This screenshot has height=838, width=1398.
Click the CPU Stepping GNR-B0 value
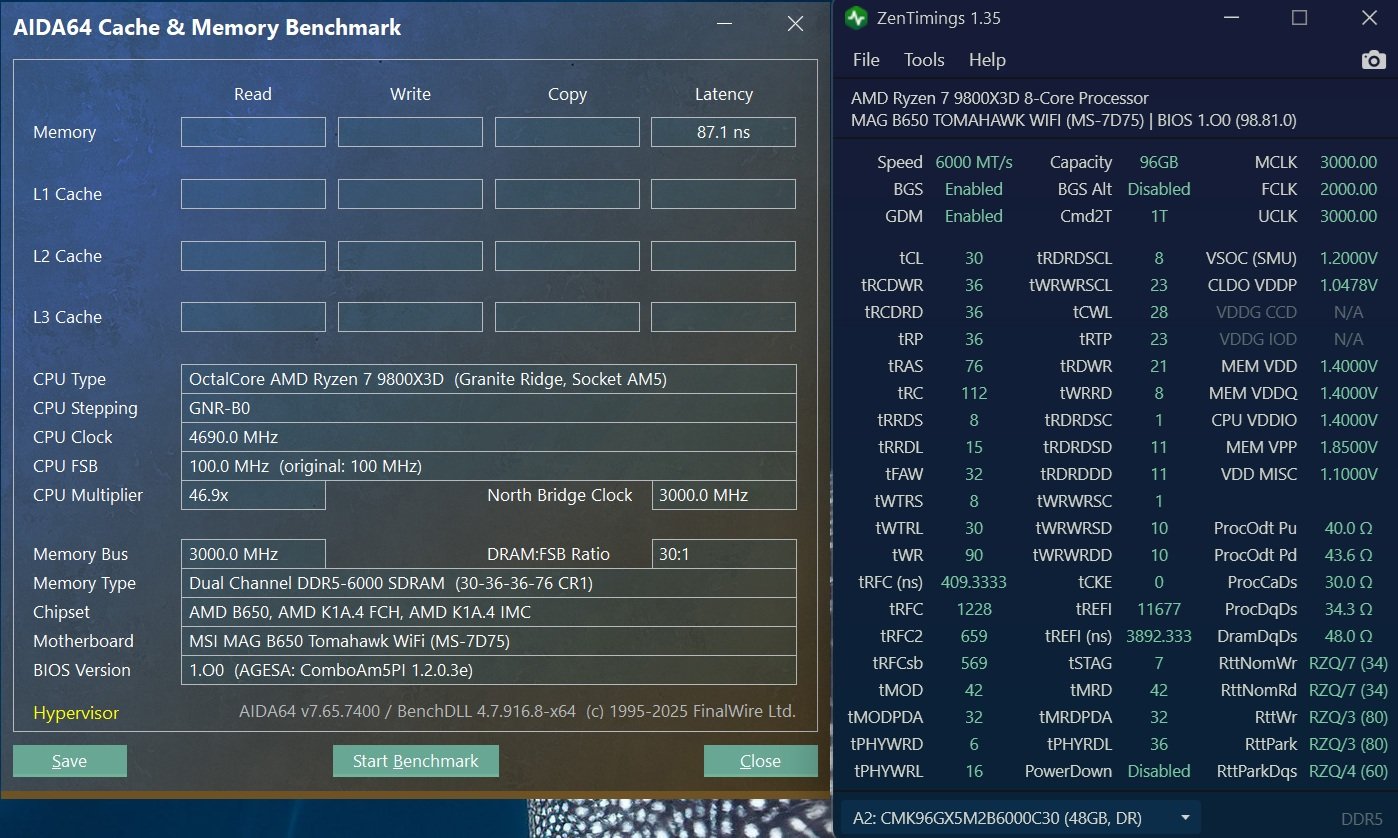[x=489, y=408]
